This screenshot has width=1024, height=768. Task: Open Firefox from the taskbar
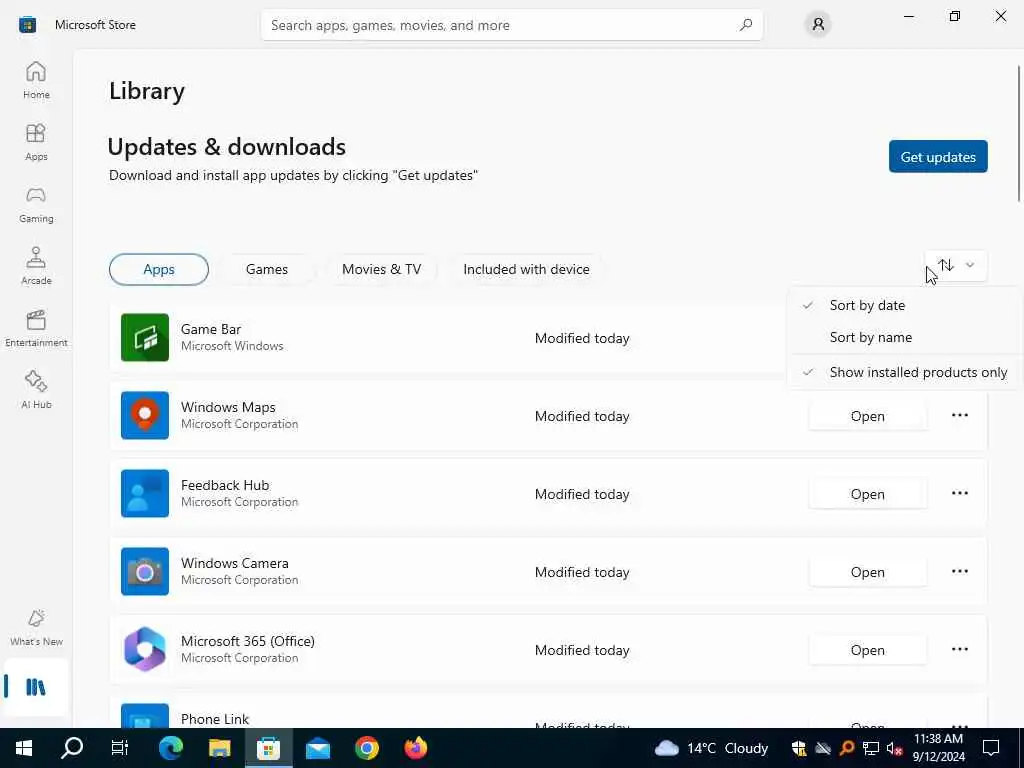416,748
